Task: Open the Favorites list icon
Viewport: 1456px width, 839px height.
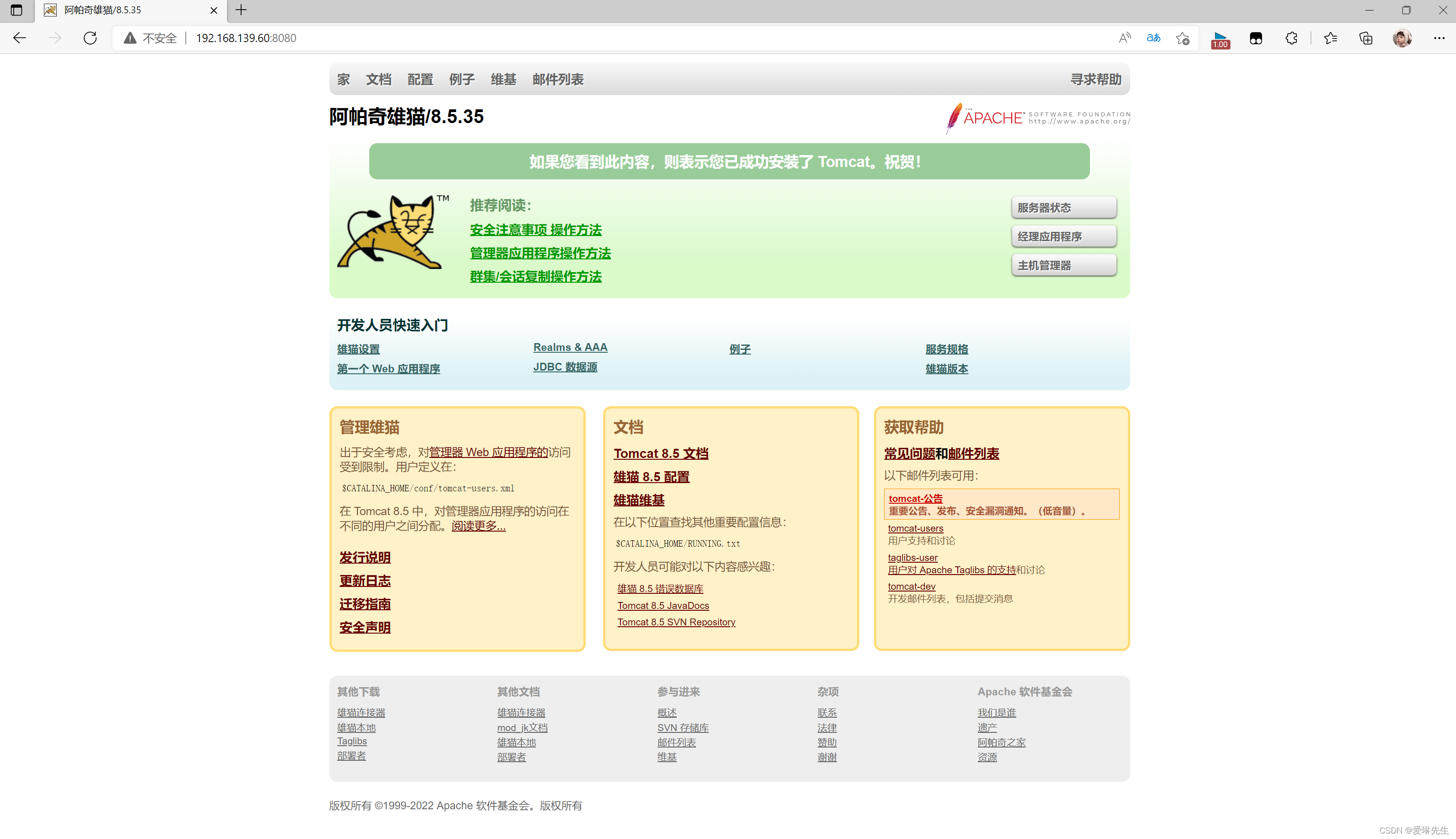Action: coord(1331,38)
